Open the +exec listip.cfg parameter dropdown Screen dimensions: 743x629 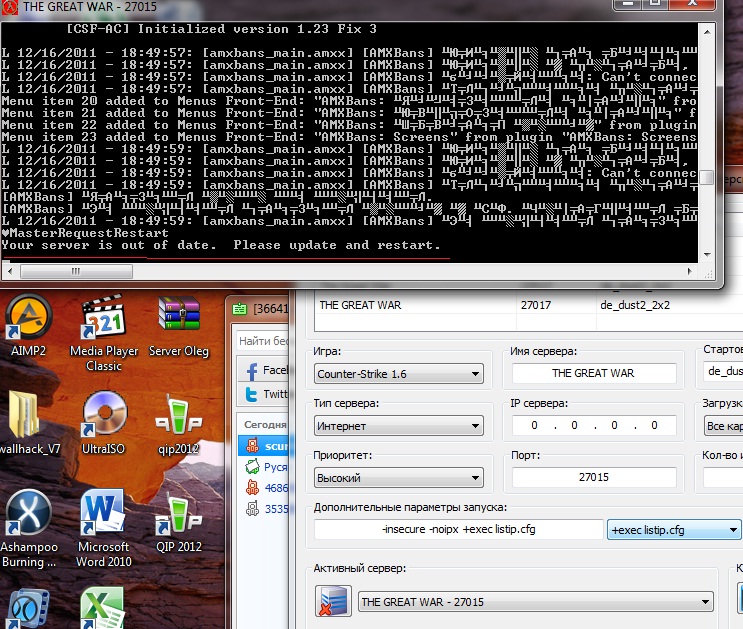673,530
